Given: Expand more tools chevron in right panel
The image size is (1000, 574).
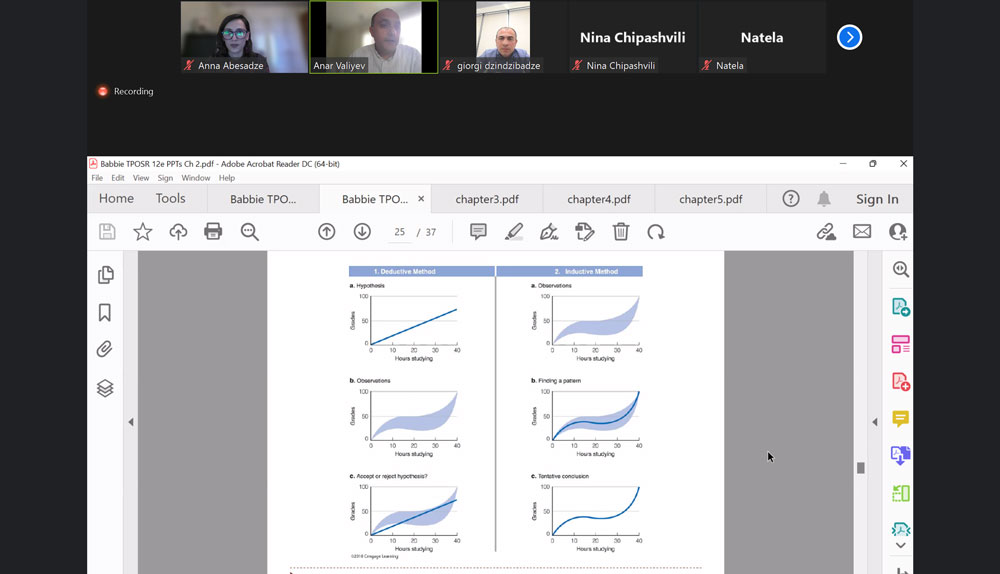Looking at the screenshot, I should (900, 545).
